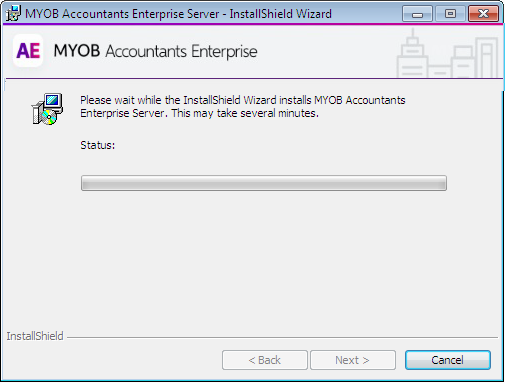This screenshot has height=383, width=505.
Task: Cancel the installation
Action: 448,360
